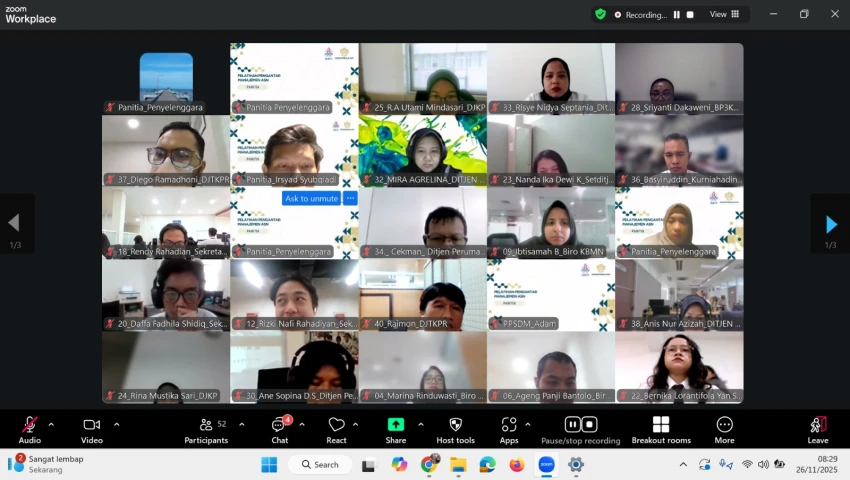Expand the Audio options caret
This screenshot has width=850, height=480.
(x=51, y=425)
